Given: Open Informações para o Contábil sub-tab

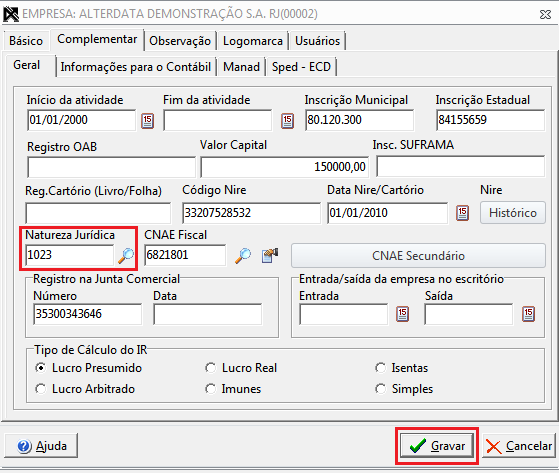Looking at the screenshot, I should click(x=136, y=67).
